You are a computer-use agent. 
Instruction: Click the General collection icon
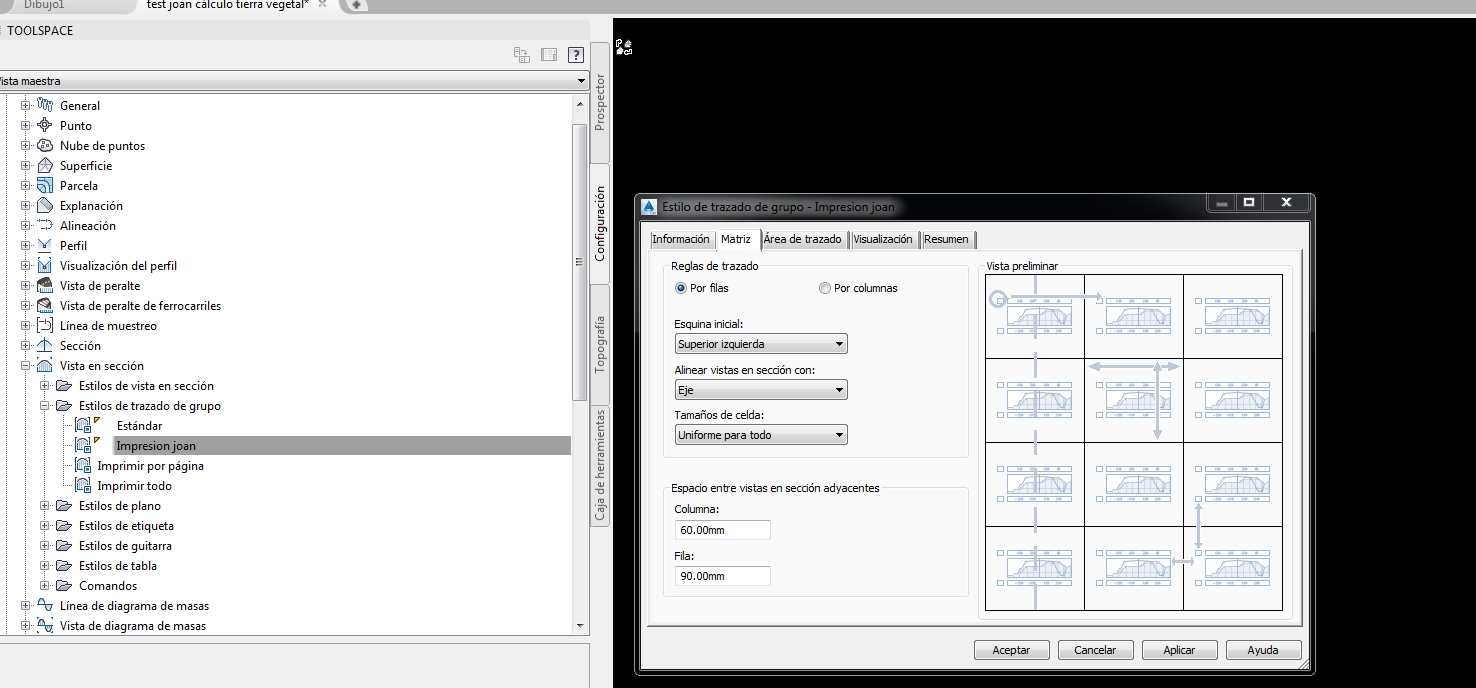click(x=44, y=105)
